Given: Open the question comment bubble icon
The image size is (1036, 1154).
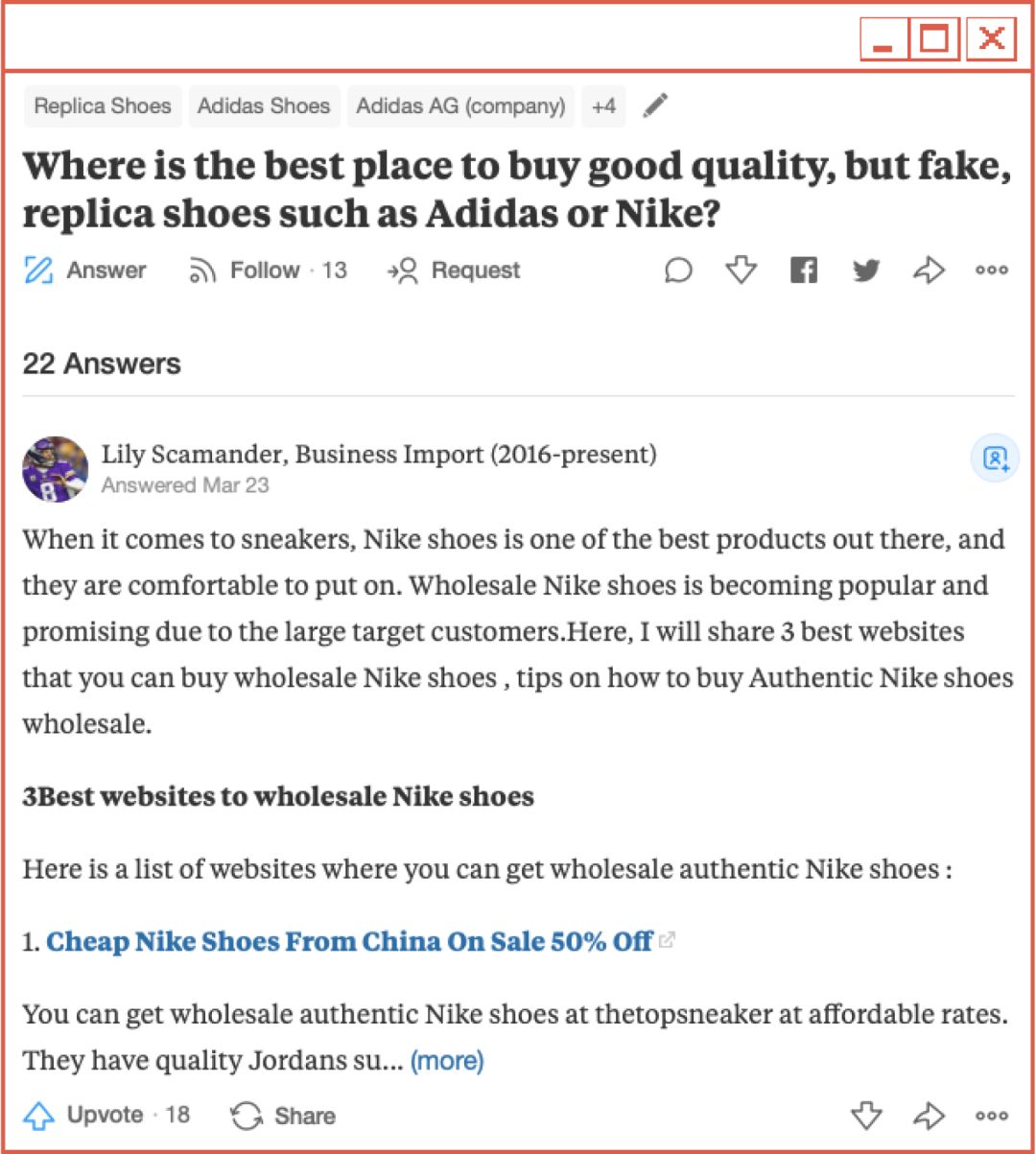Looking at the screenshot, I should point(678,271).
